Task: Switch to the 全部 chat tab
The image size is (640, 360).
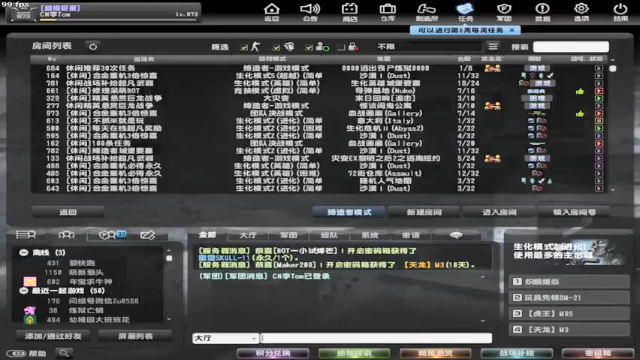Action: click(207, 235)
